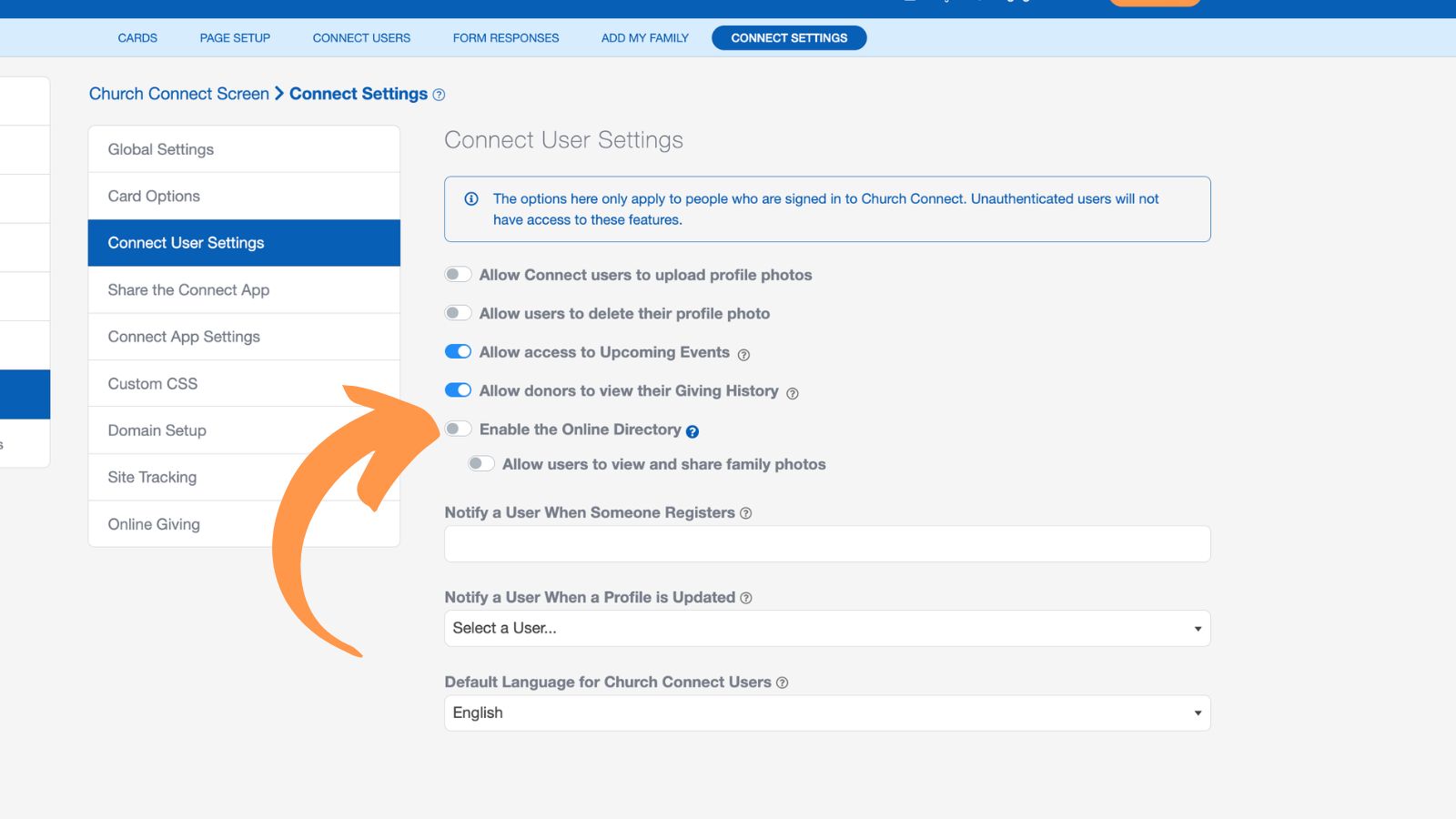The image size is (1456, 819).
Task: Click help icon next to Connect Settings heading
Action: coord(439,95)
